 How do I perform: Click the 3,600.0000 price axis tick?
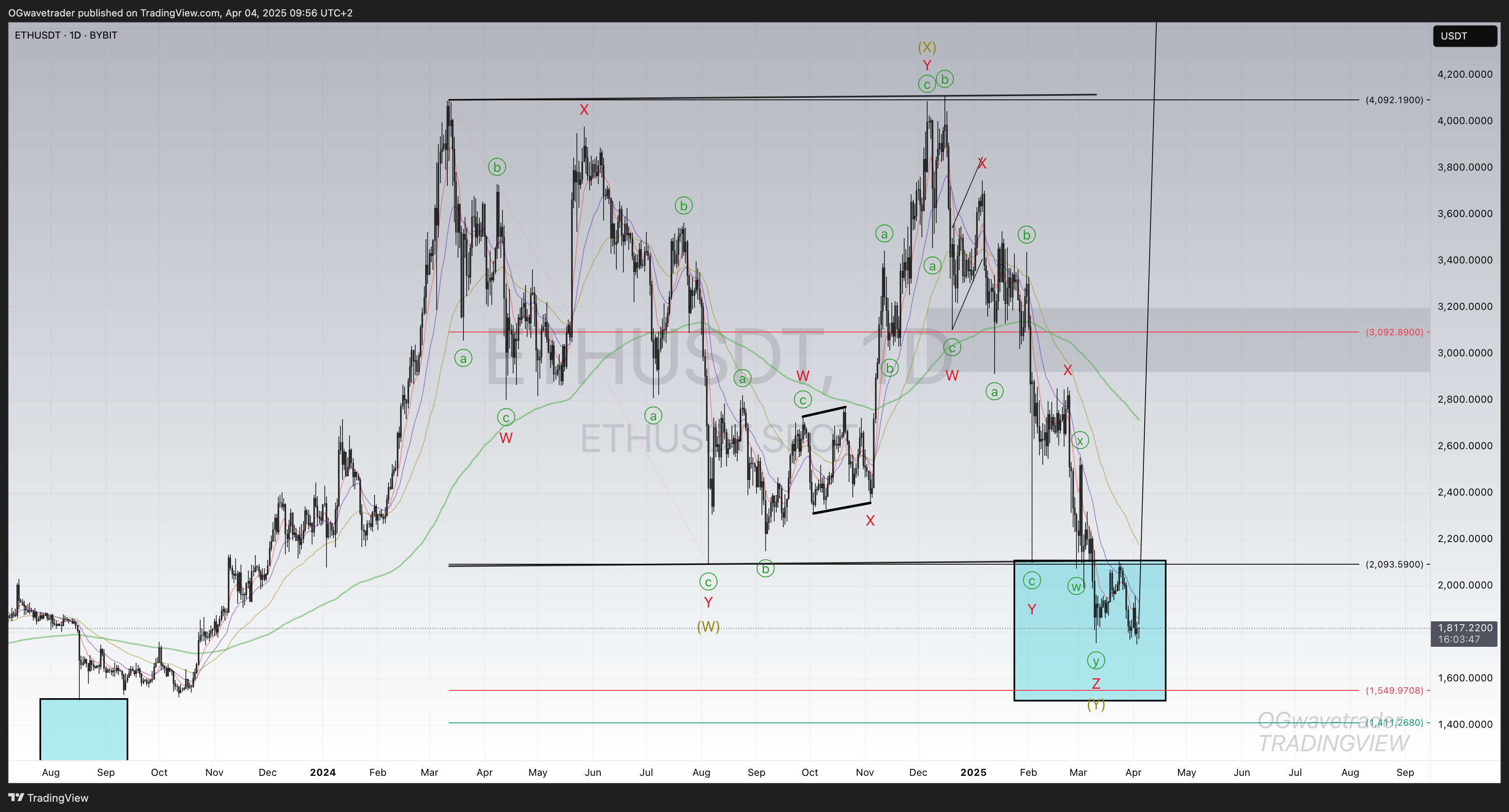[1465, 214]
